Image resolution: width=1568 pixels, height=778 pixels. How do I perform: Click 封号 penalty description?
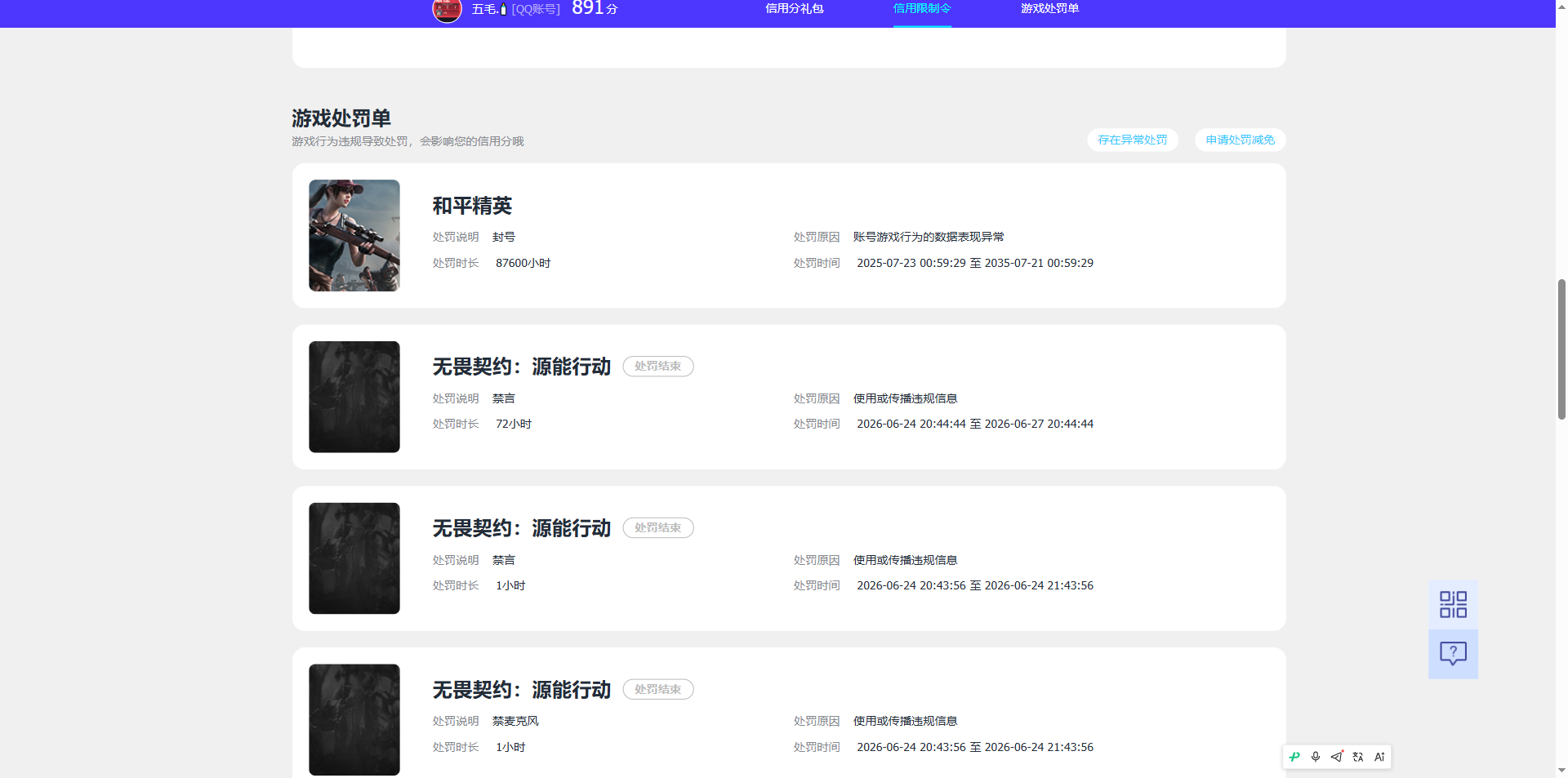[504, 237]
